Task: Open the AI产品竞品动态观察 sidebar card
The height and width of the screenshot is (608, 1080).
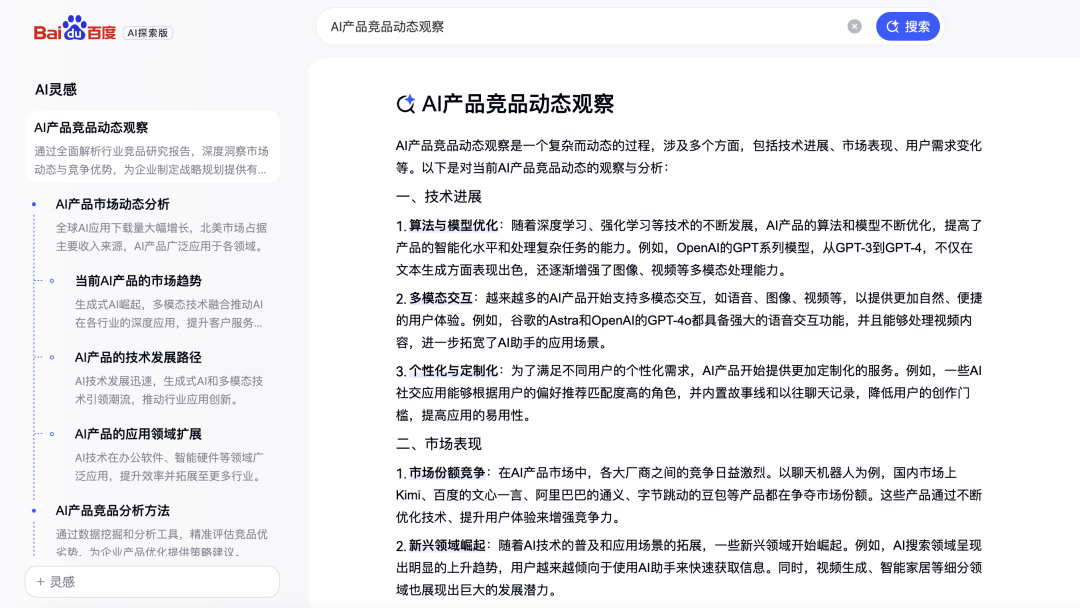Action: click(152, 147)
